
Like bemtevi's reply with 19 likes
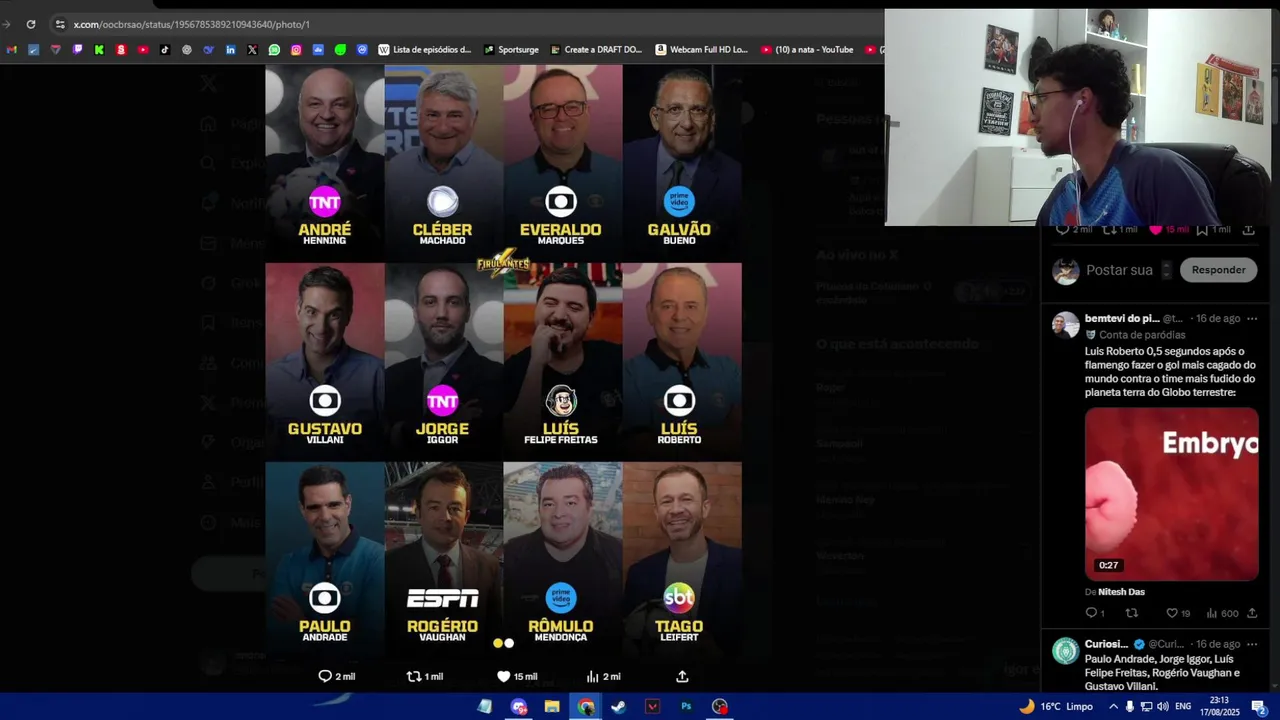[1178, 613]
